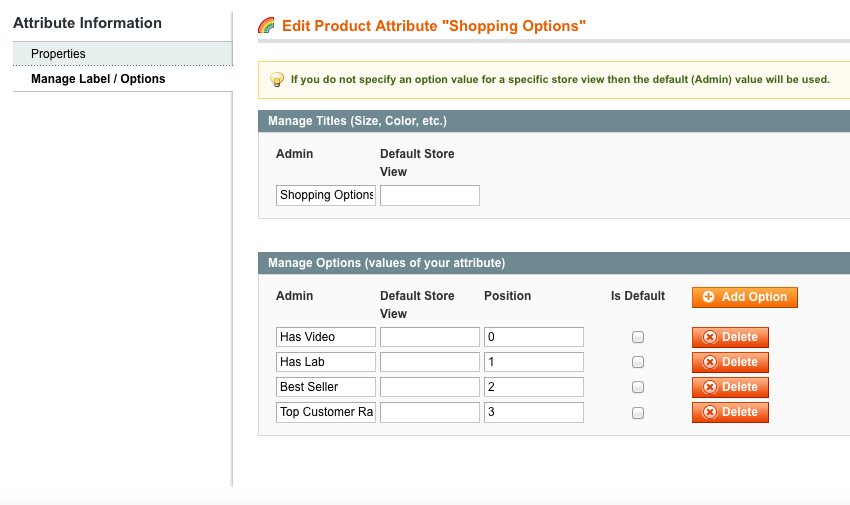The width and height of the screenshot is (850, 505).
Task: Toggle the Is Default checkbox for Has Lab
Action: coord(638,362)
